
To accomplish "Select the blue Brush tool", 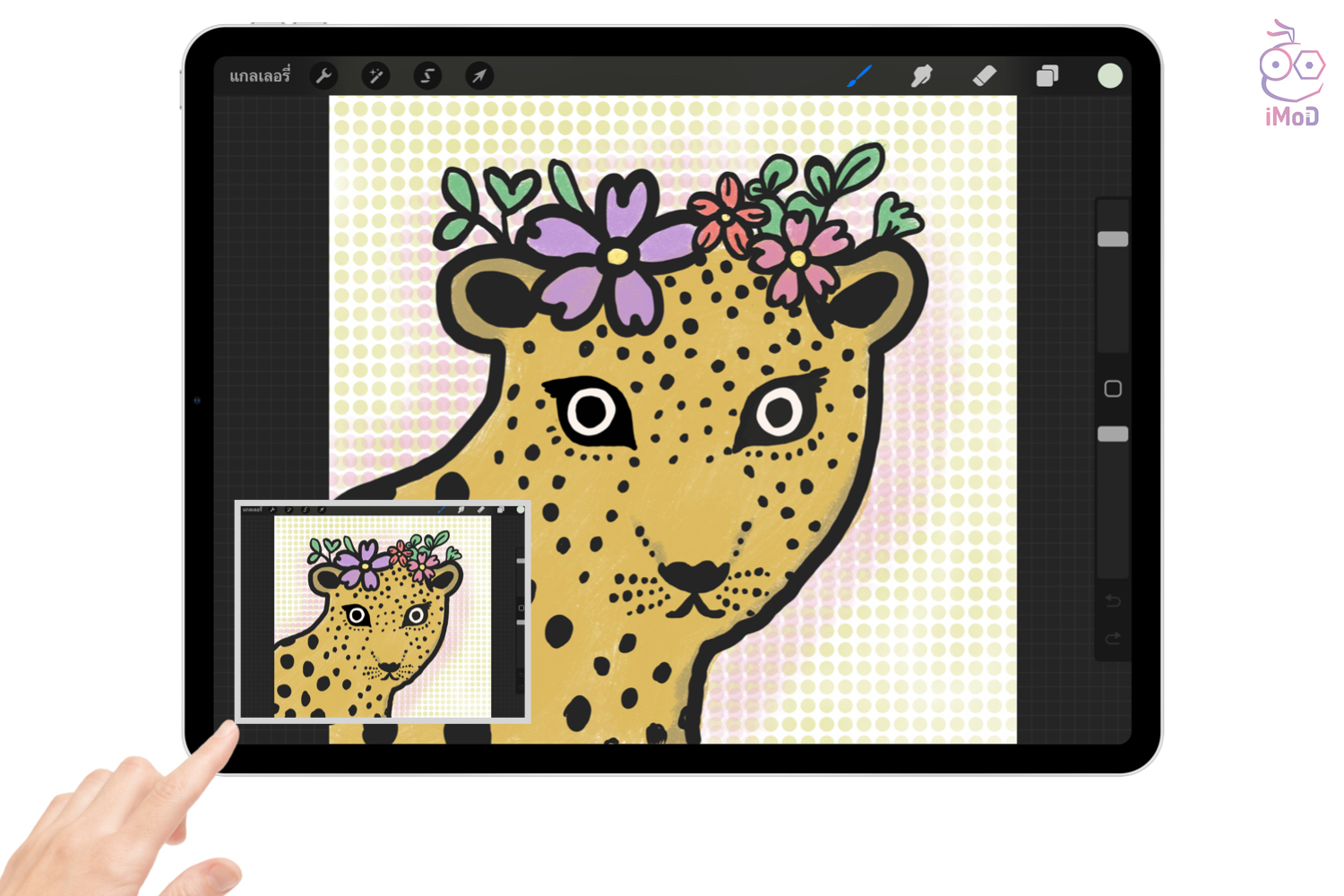I will click(858, 76).
